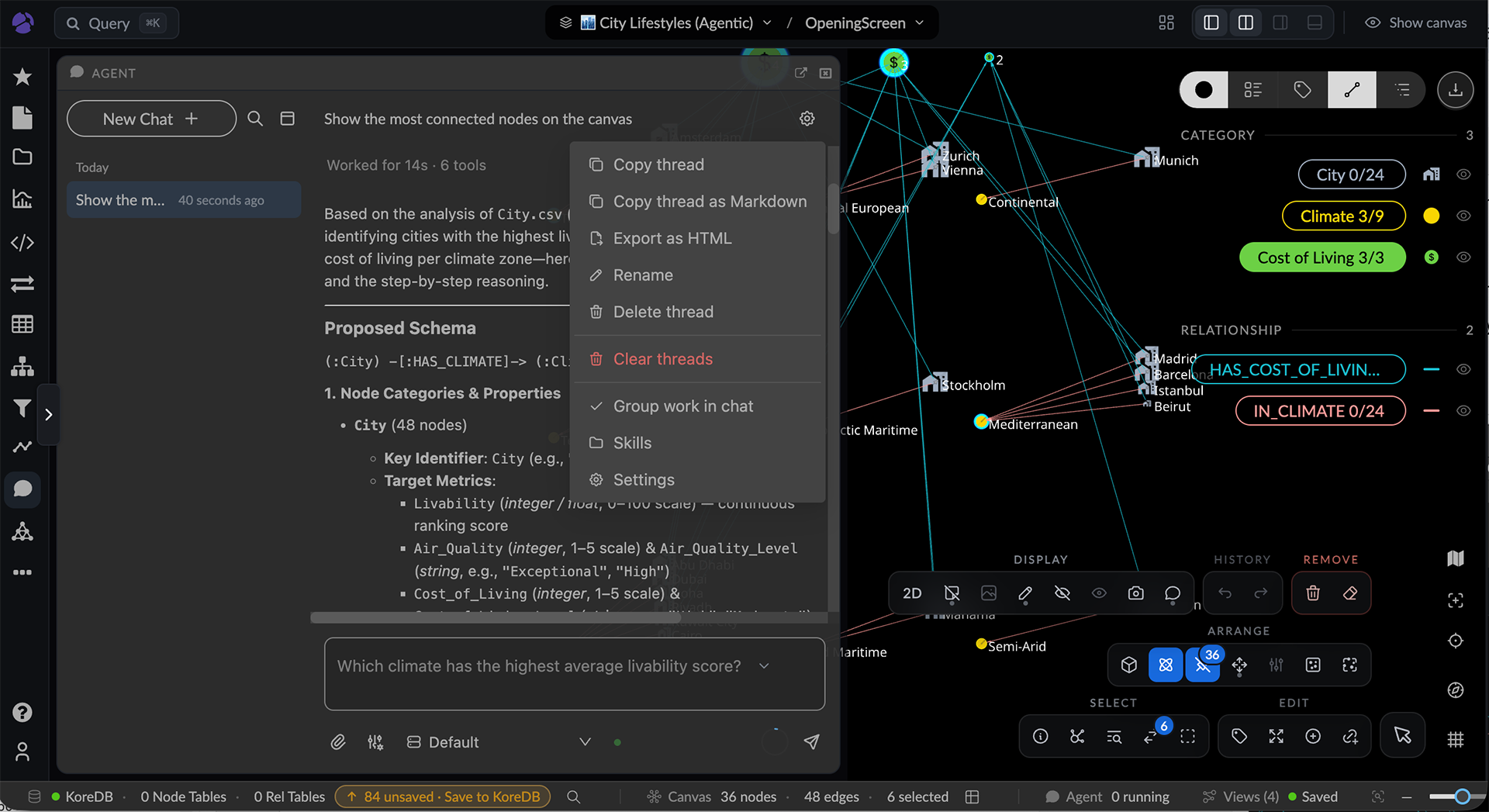Open the download icon button at top right

pos(1455,90)
